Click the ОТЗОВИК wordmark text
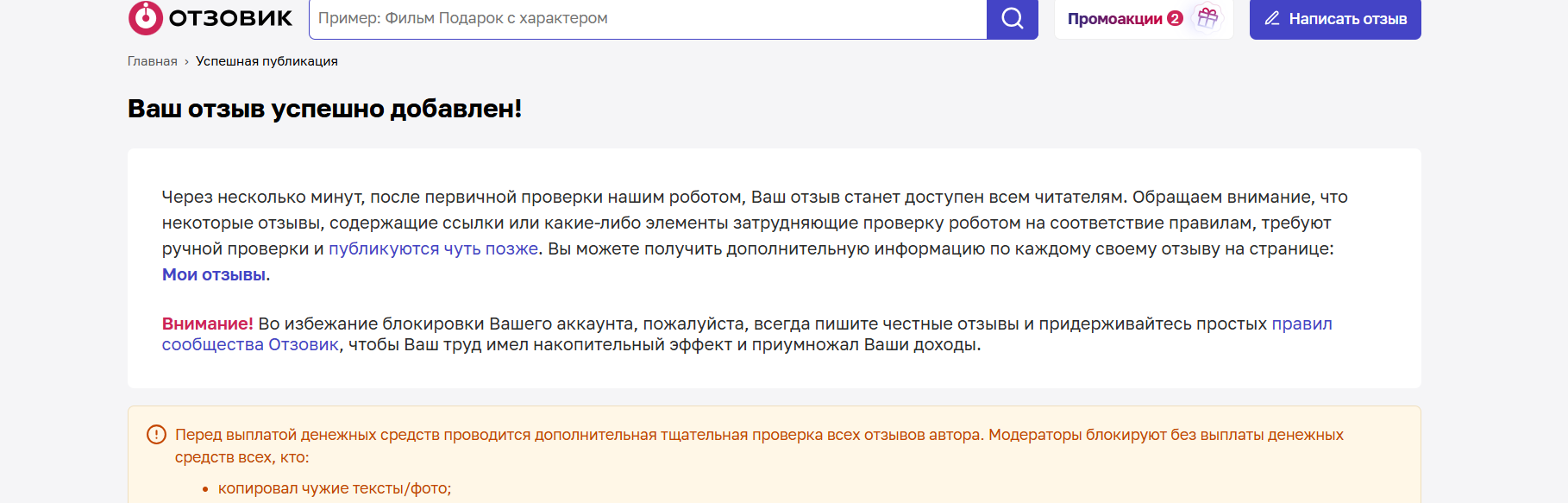1568x503 pixels. 230,18
